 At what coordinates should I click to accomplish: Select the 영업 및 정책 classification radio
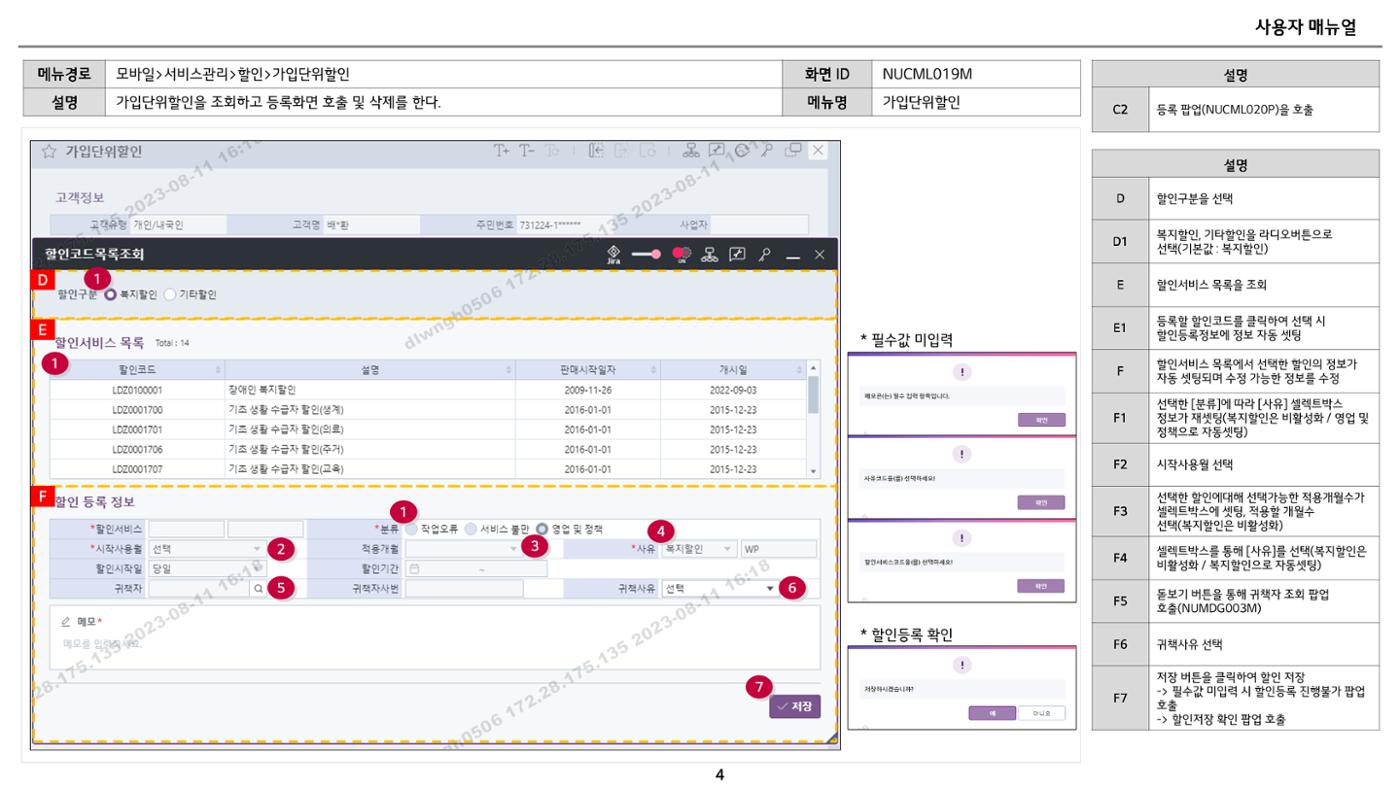[x=542, y=528]
